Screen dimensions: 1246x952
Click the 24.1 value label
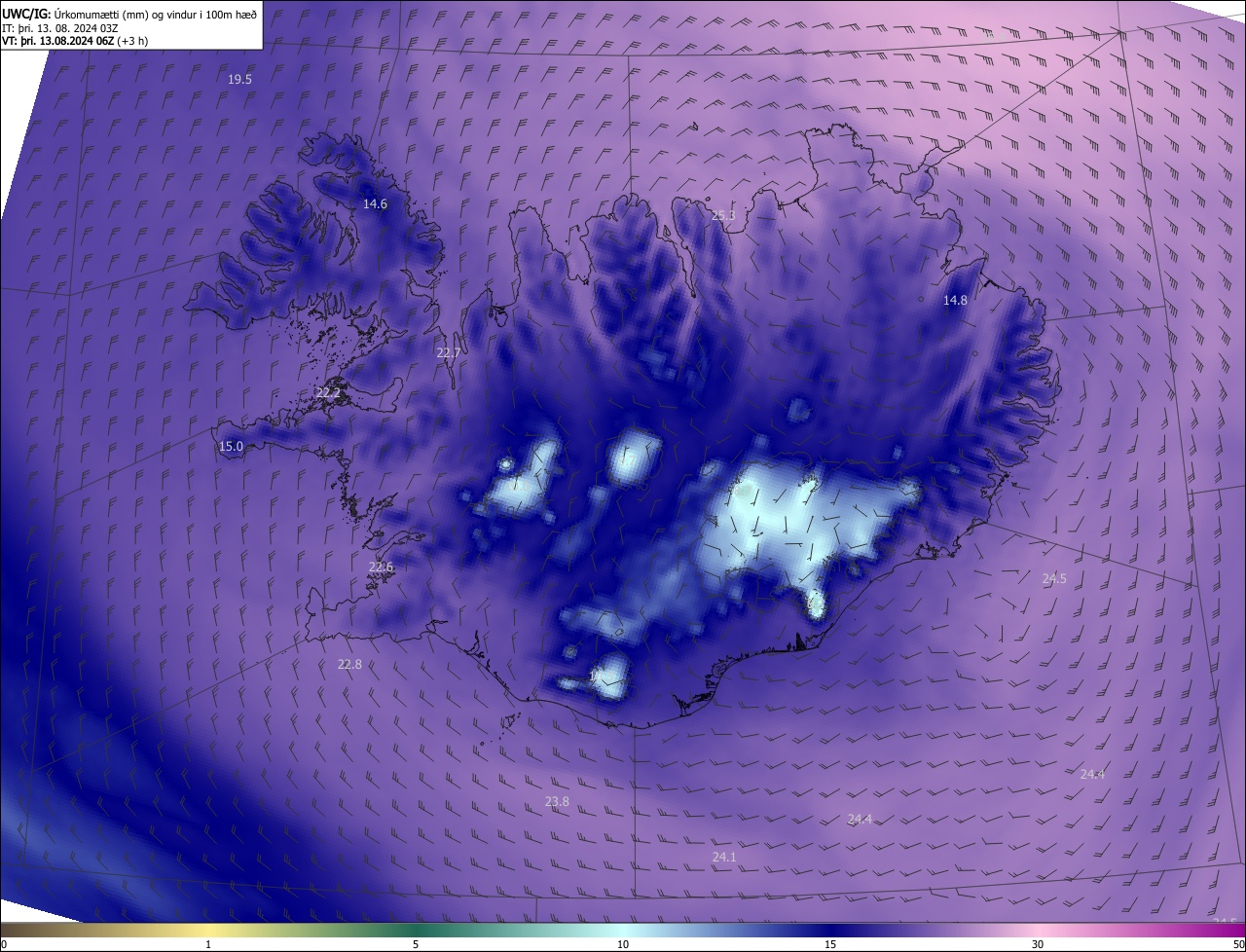[x=724, y=858]
